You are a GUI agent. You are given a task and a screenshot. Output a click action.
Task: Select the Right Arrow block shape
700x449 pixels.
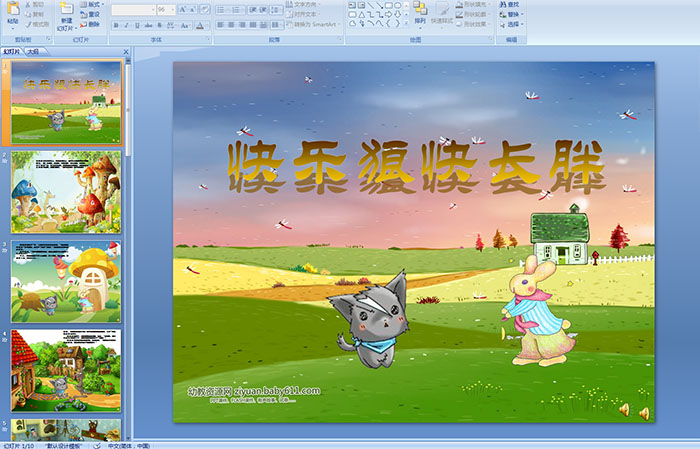[388, 15]
